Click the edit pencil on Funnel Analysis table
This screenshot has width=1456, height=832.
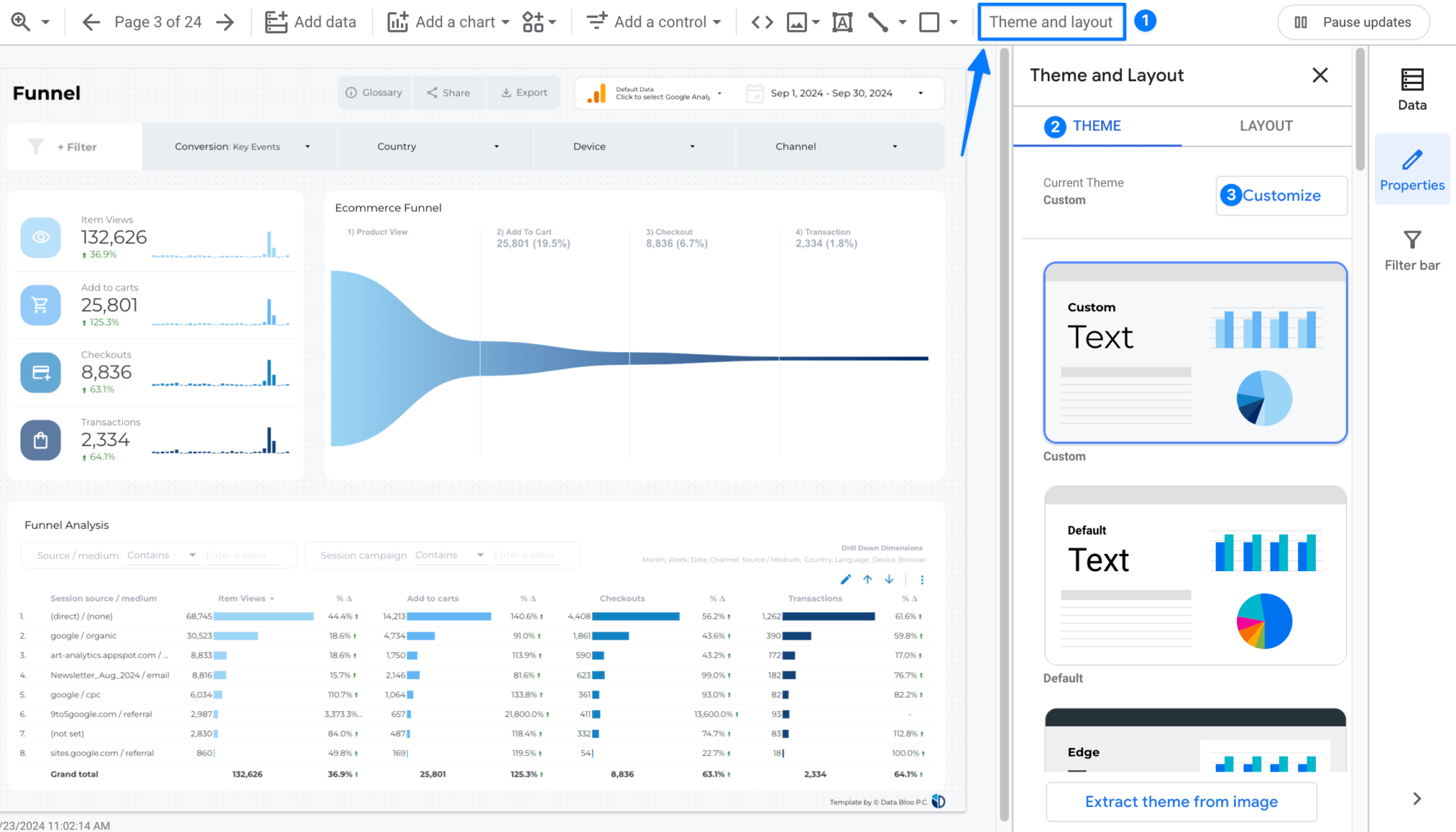coord(845,580)
